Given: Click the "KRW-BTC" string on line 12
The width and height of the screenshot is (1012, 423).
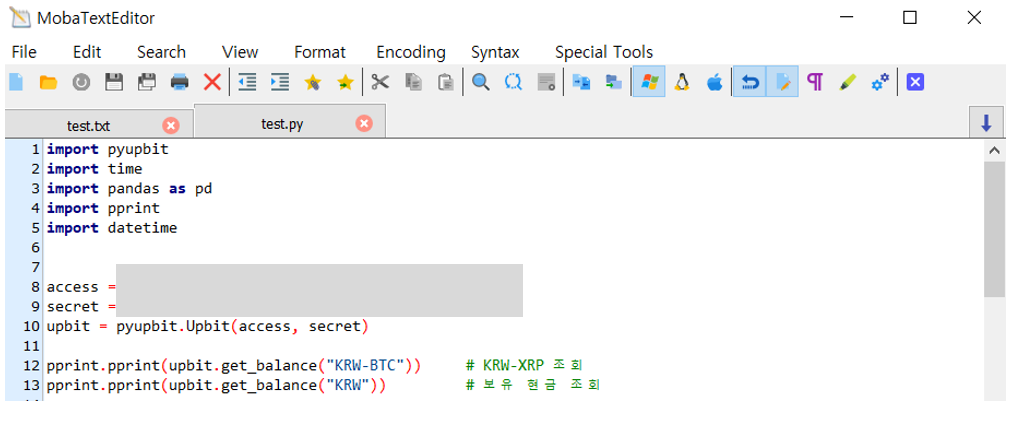Looking at the screenshot, I should click(365, 366).
